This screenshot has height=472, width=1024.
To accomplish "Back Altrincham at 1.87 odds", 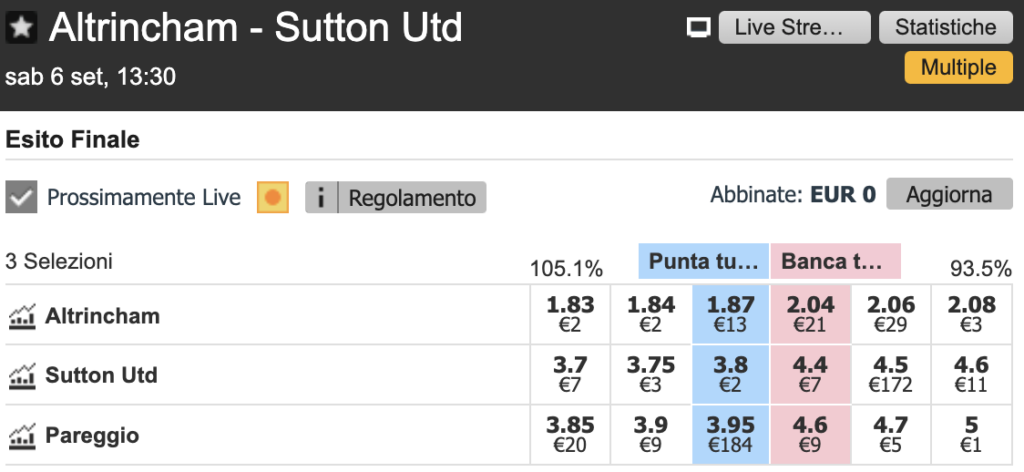I will point(731,314).
